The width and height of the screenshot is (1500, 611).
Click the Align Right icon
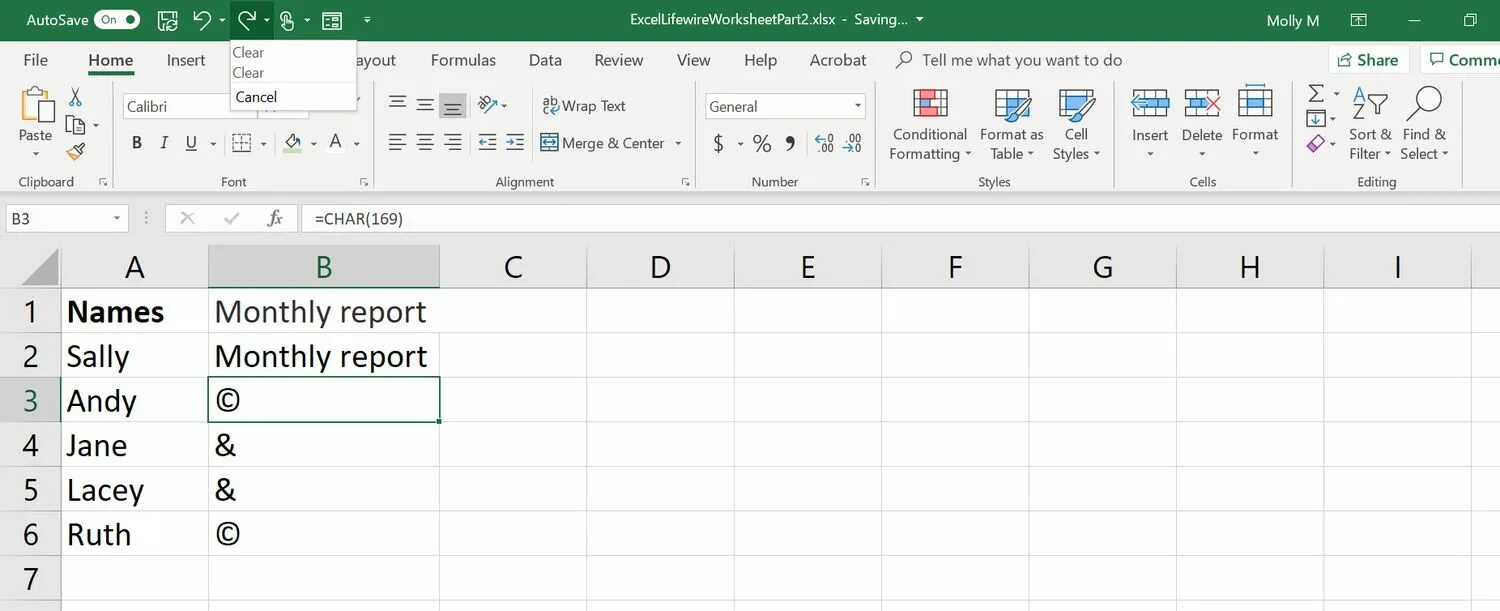[x=453, y=142]
